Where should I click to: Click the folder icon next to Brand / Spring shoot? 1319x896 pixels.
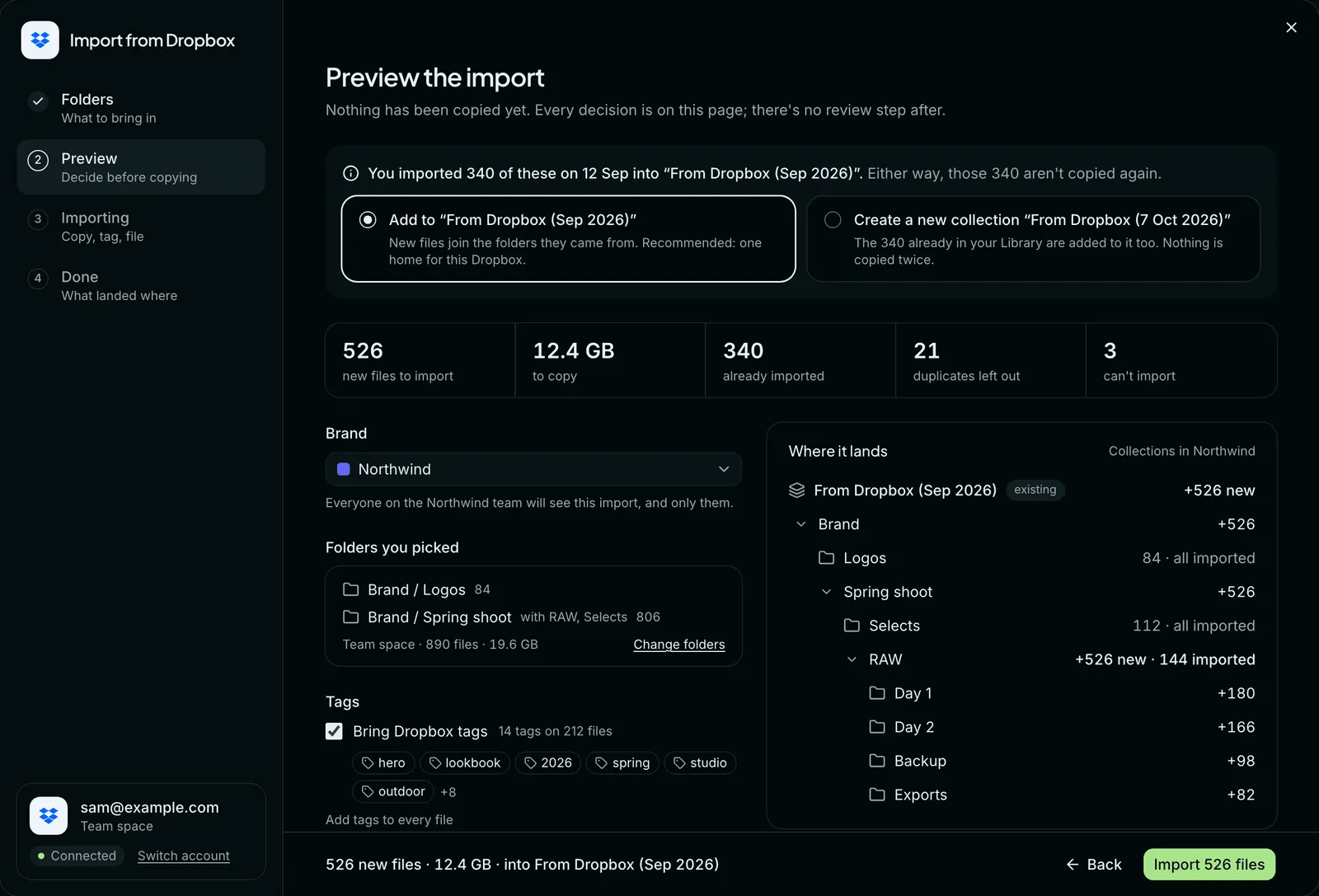point(350,617)
